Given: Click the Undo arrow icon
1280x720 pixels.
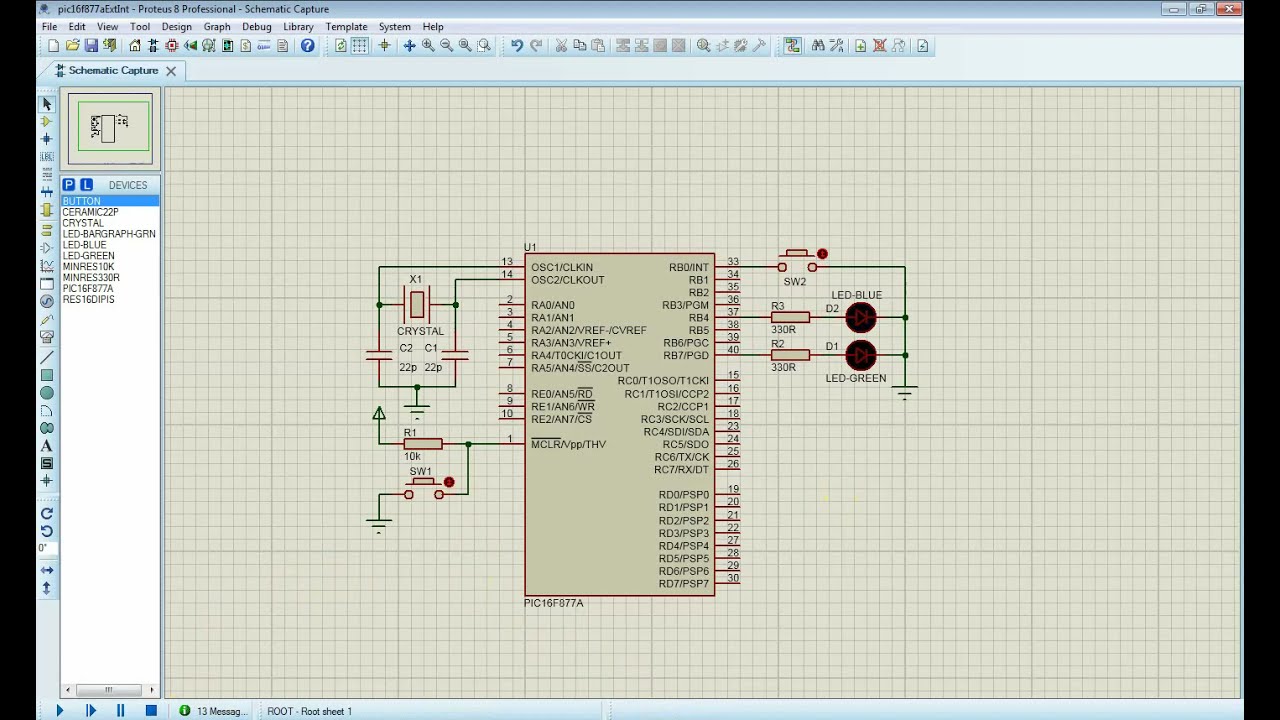Looking at the screenshot, I should point(517,46).
